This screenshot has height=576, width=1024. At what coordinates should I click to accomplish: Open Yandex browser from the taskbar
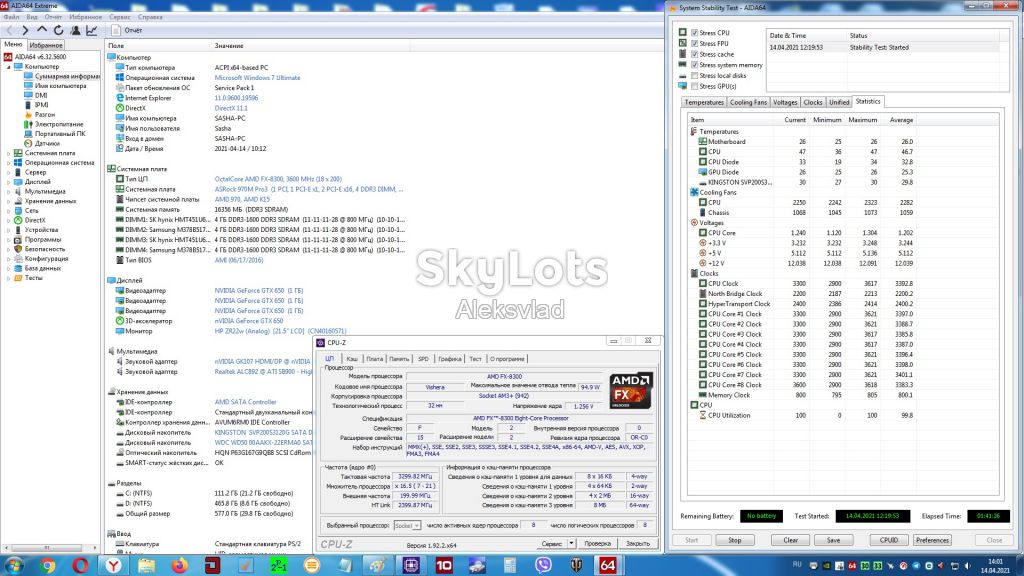[x=114, y=565]
